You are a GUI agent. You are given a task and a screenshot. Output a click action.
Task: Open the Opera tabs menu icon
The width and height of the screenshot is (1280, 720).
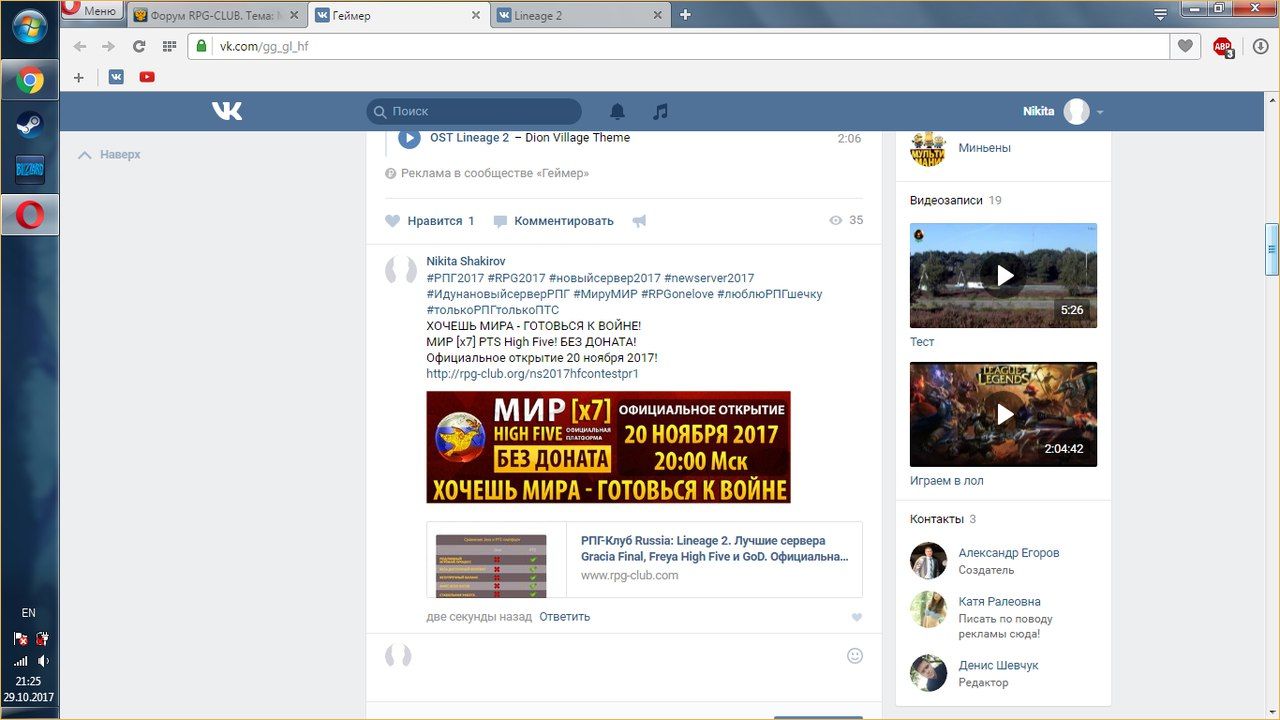[1160, 14]
